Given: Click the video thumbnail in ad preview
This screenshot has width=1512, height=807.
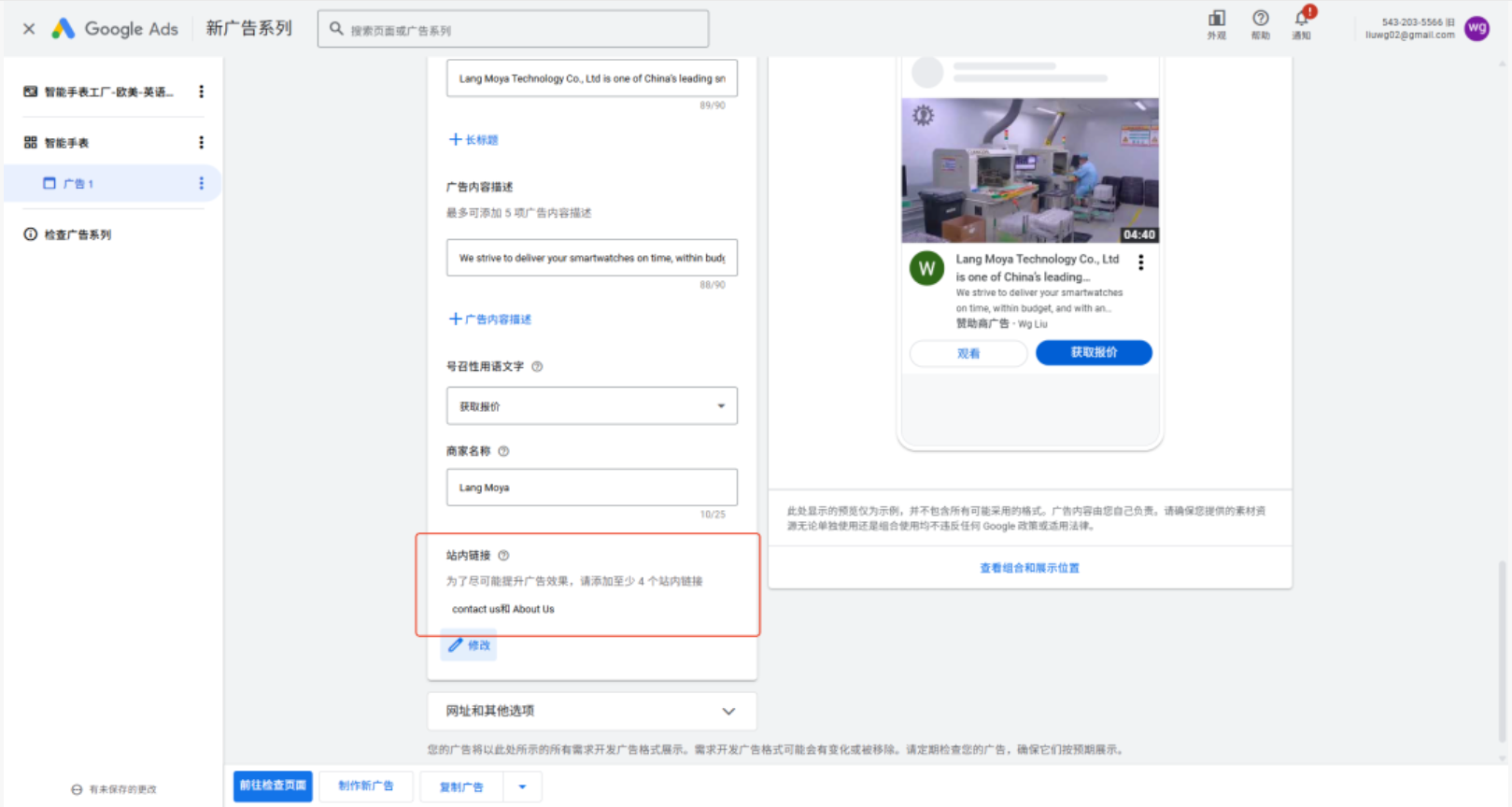Looking at the screenshot, I should (1029, 170).
